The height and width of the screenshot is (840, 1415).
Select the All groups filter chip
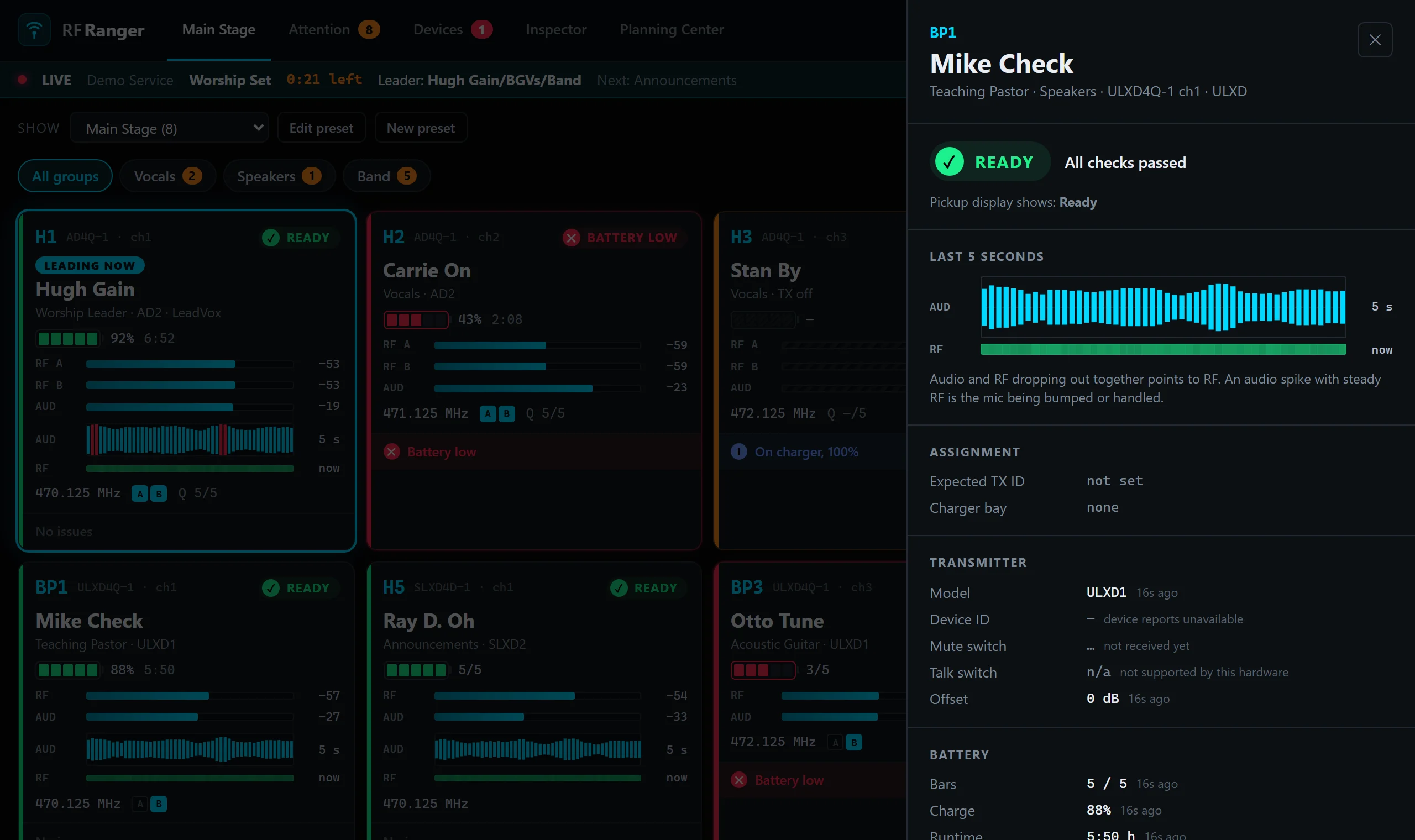(65, 176)
